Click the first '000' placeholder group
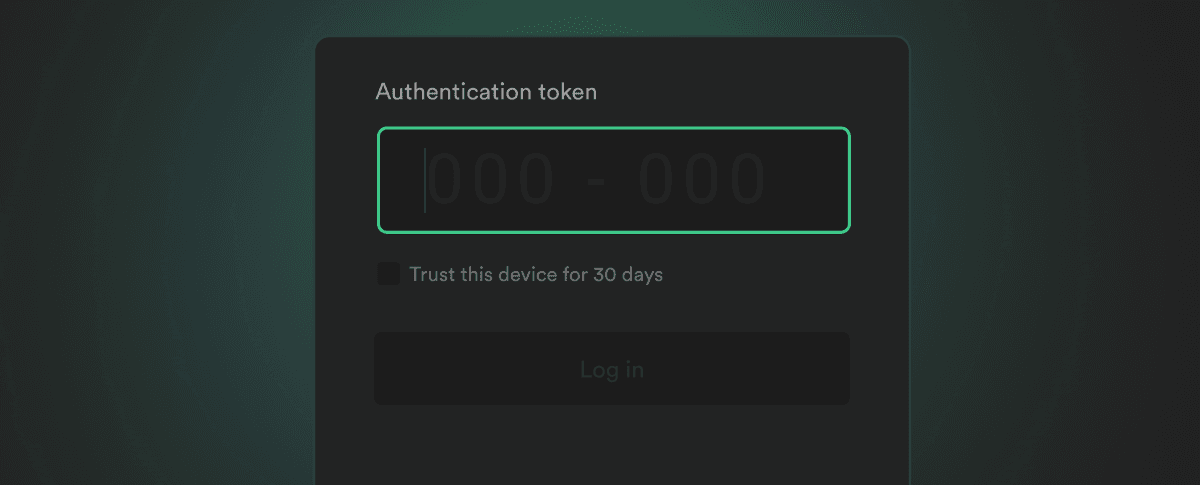 point(492,180)
